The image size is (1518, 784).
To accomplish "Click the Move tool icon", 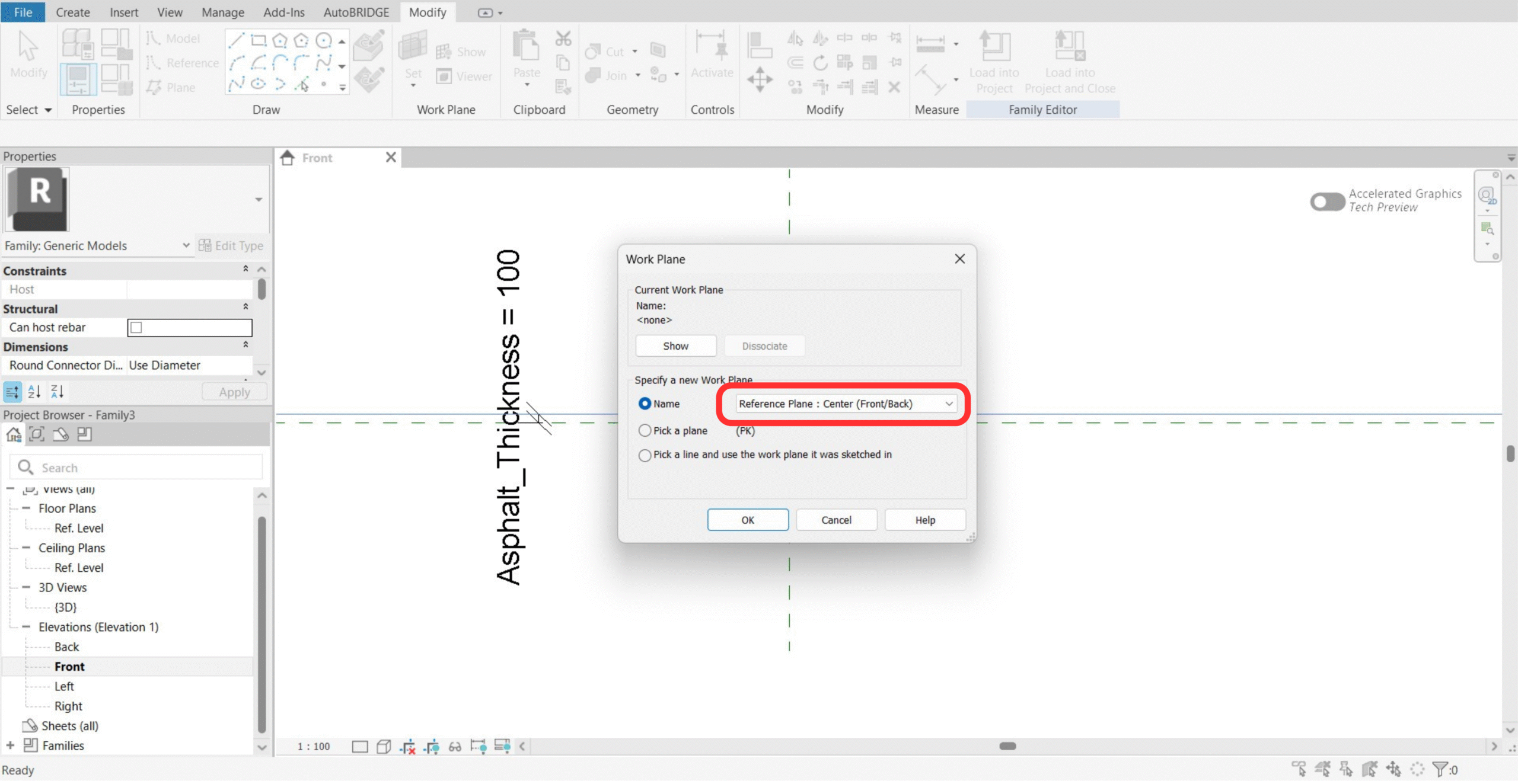I will [x=760, y=79].
